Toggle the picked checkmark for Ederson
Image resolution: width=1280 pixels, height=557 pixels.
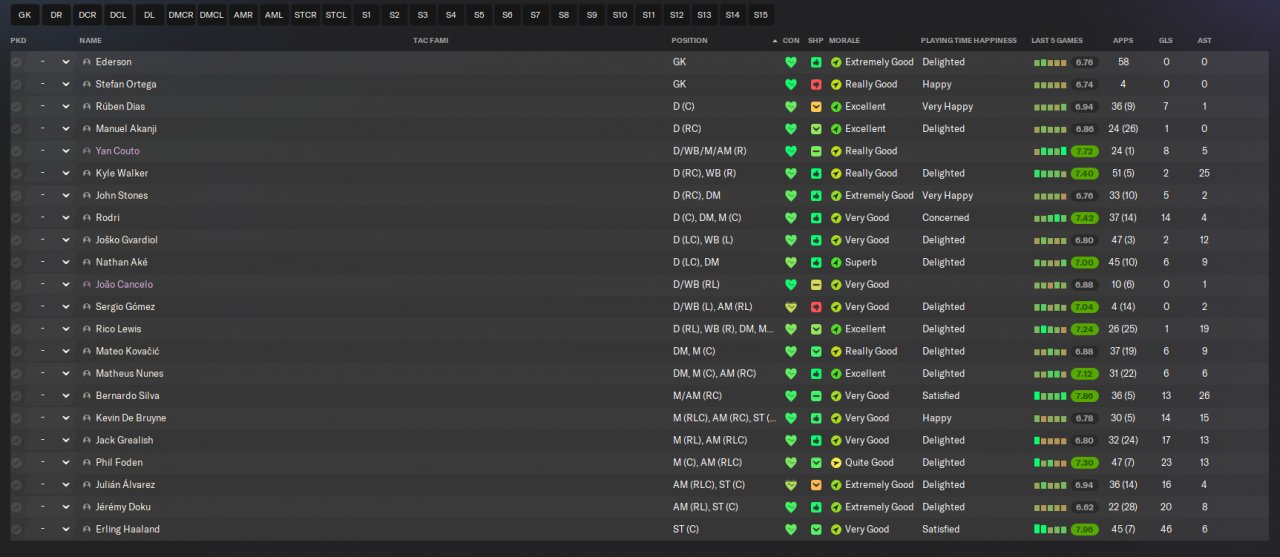[x=16, y=62]
